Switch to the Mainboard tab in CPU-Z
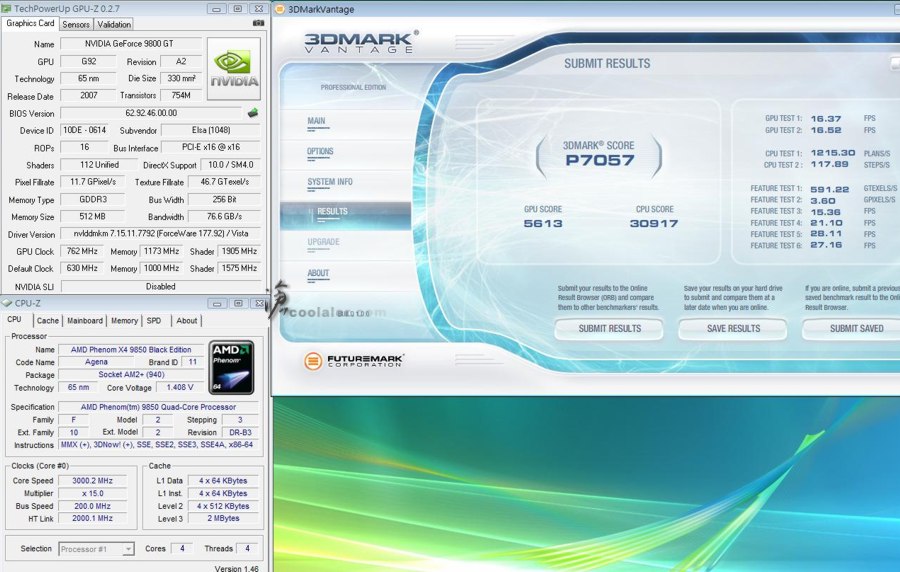The image size is (900, 572). tap(85, 321)
